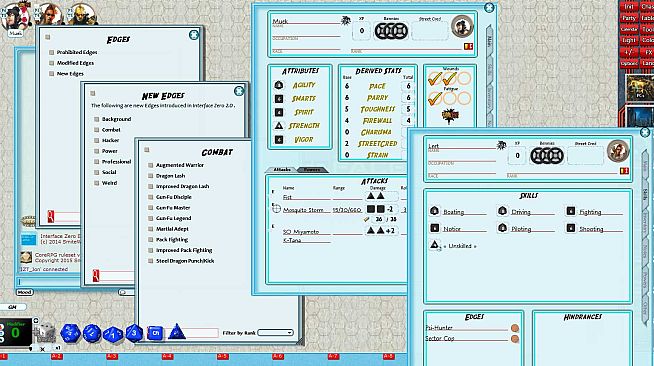Switch to Attacks tab on Muck sheet
The image size is (654, 366).
tap(282, 170)
